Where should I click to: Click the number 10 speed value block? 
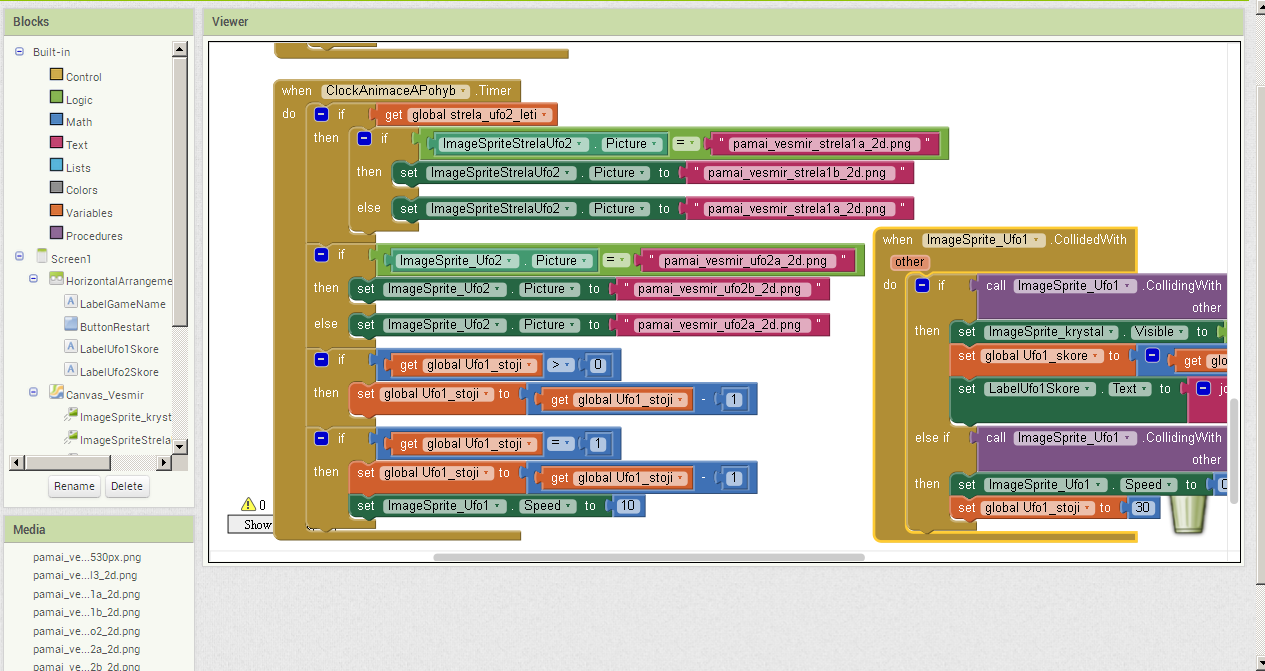pyautogui.click(x=629, y=506)
